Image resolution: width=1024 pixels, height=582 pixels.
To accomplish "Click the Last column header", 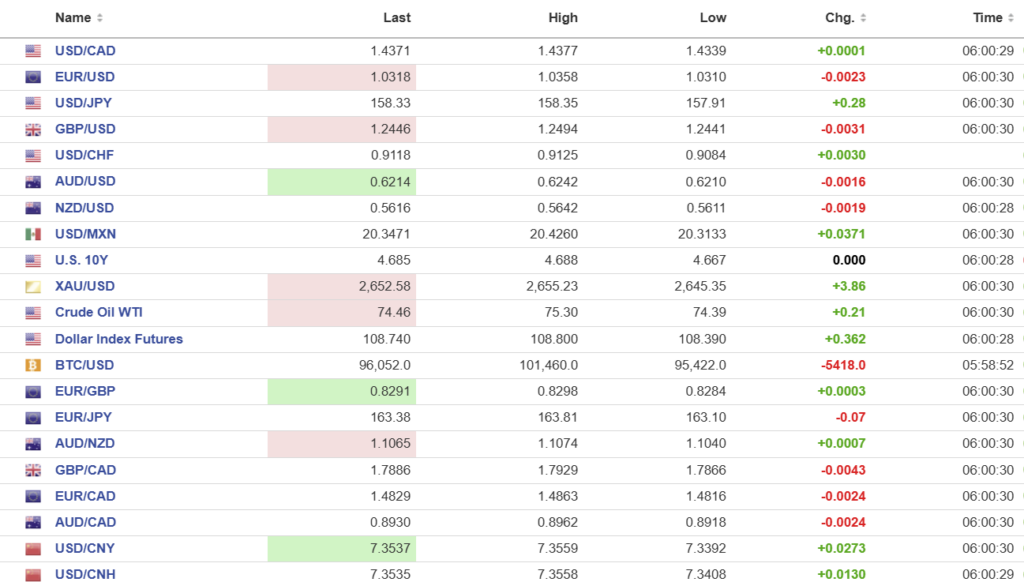I will point(397,18).
